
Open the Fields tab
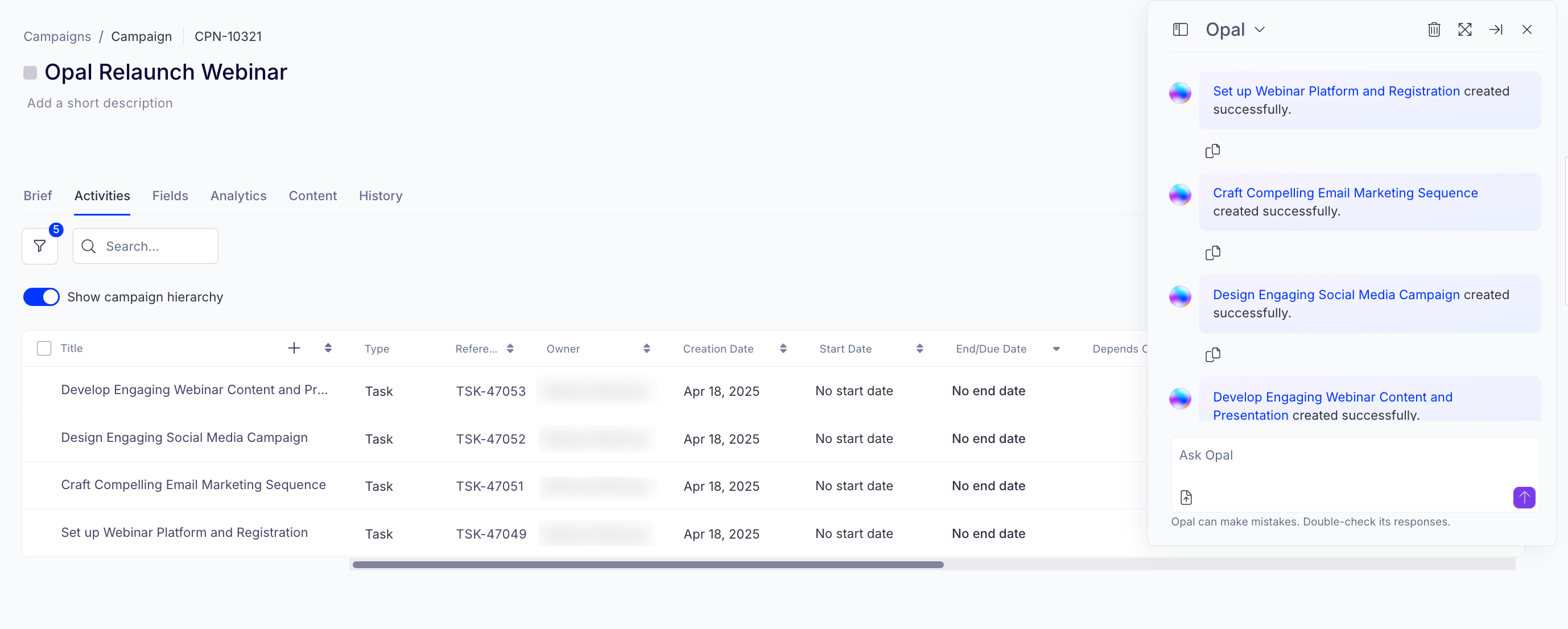pos(170,196)
